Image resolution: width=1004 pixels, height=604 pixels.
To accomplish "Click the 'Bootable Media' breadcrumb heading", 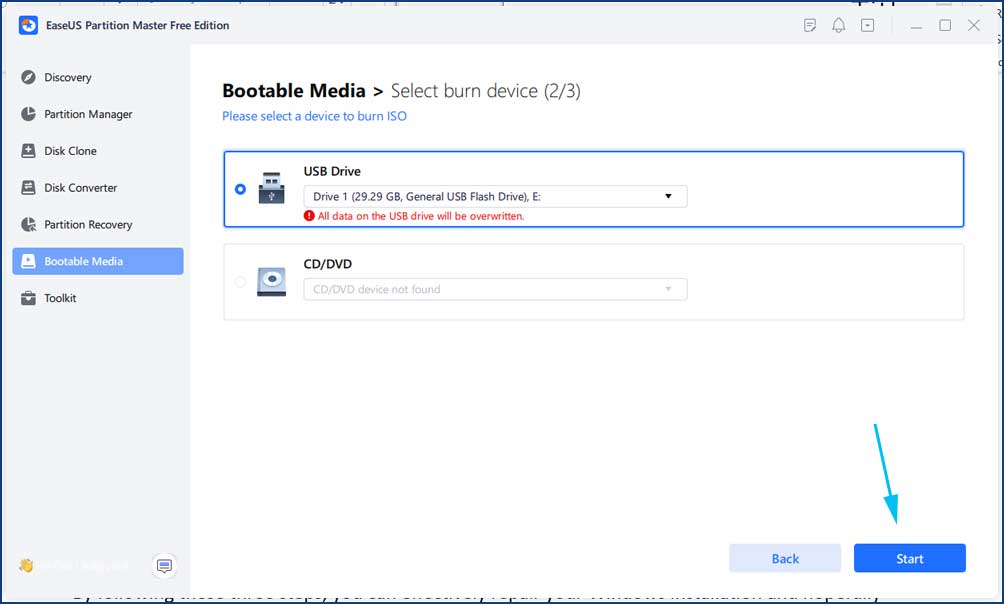I will coord(294,91).
